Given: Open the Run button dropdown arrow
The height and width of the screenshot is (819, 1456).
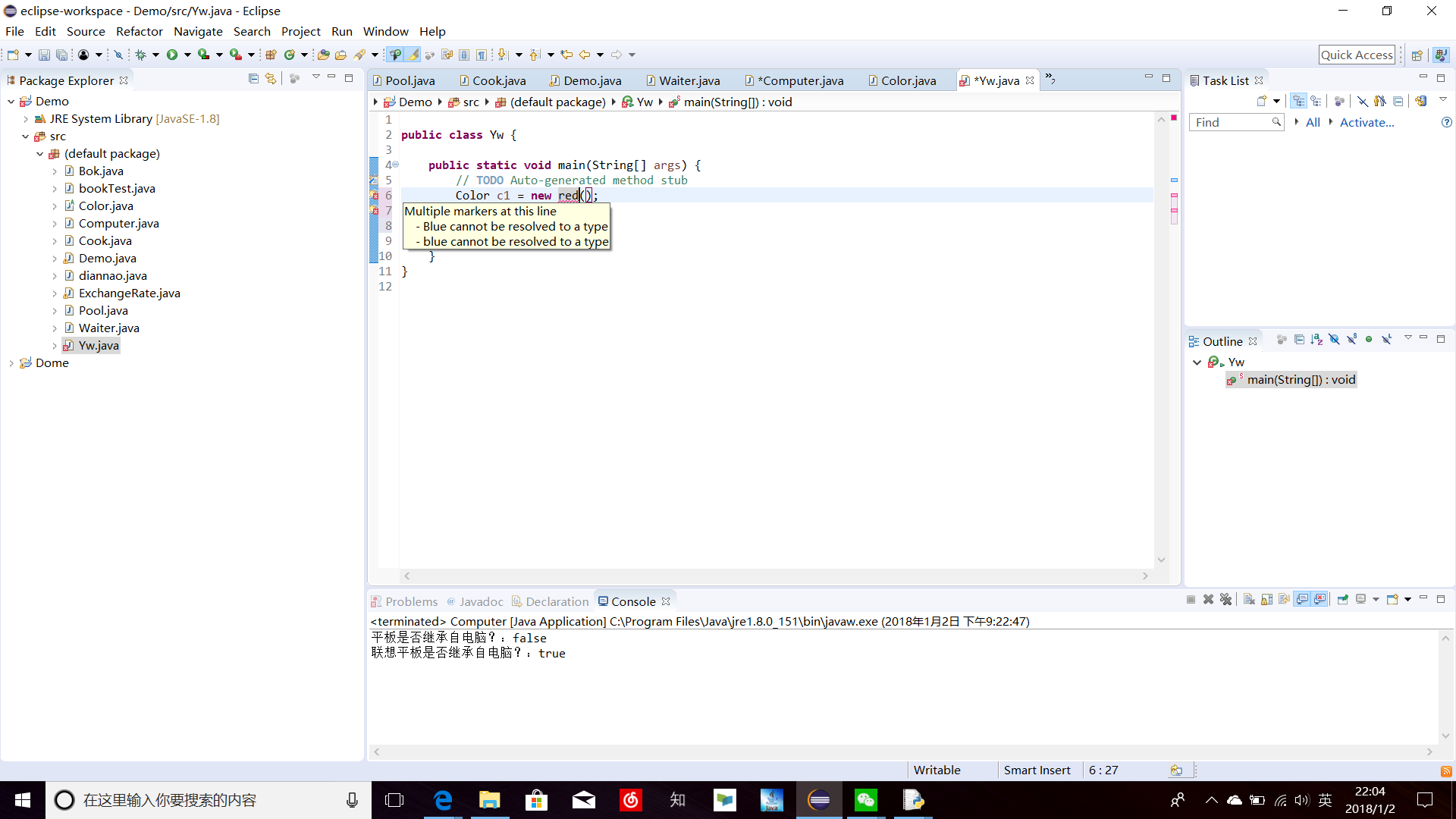Looking at the screenshot, I should [x=187, y=55].
